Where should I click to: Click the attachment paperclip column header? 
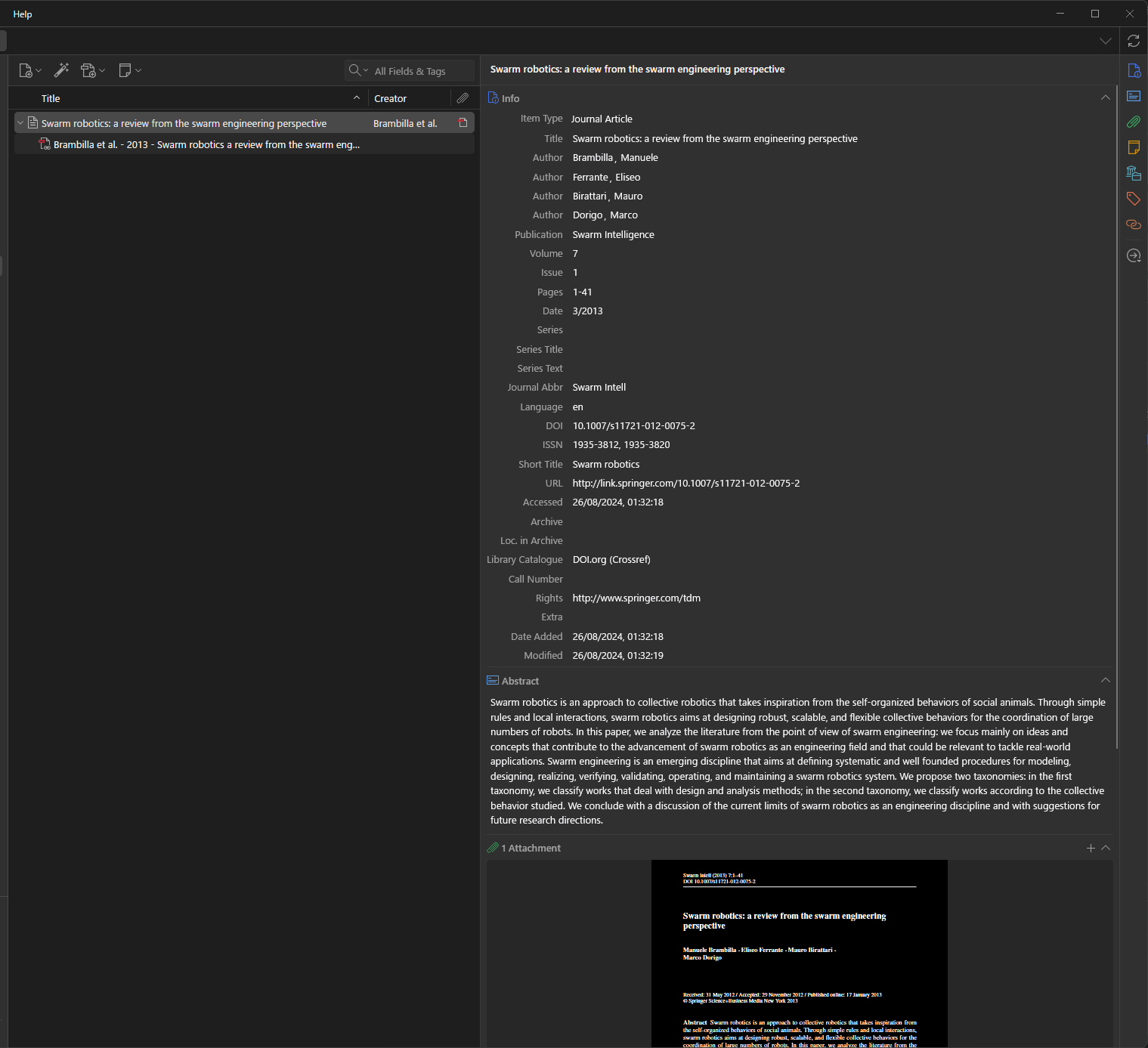[463, 98]
